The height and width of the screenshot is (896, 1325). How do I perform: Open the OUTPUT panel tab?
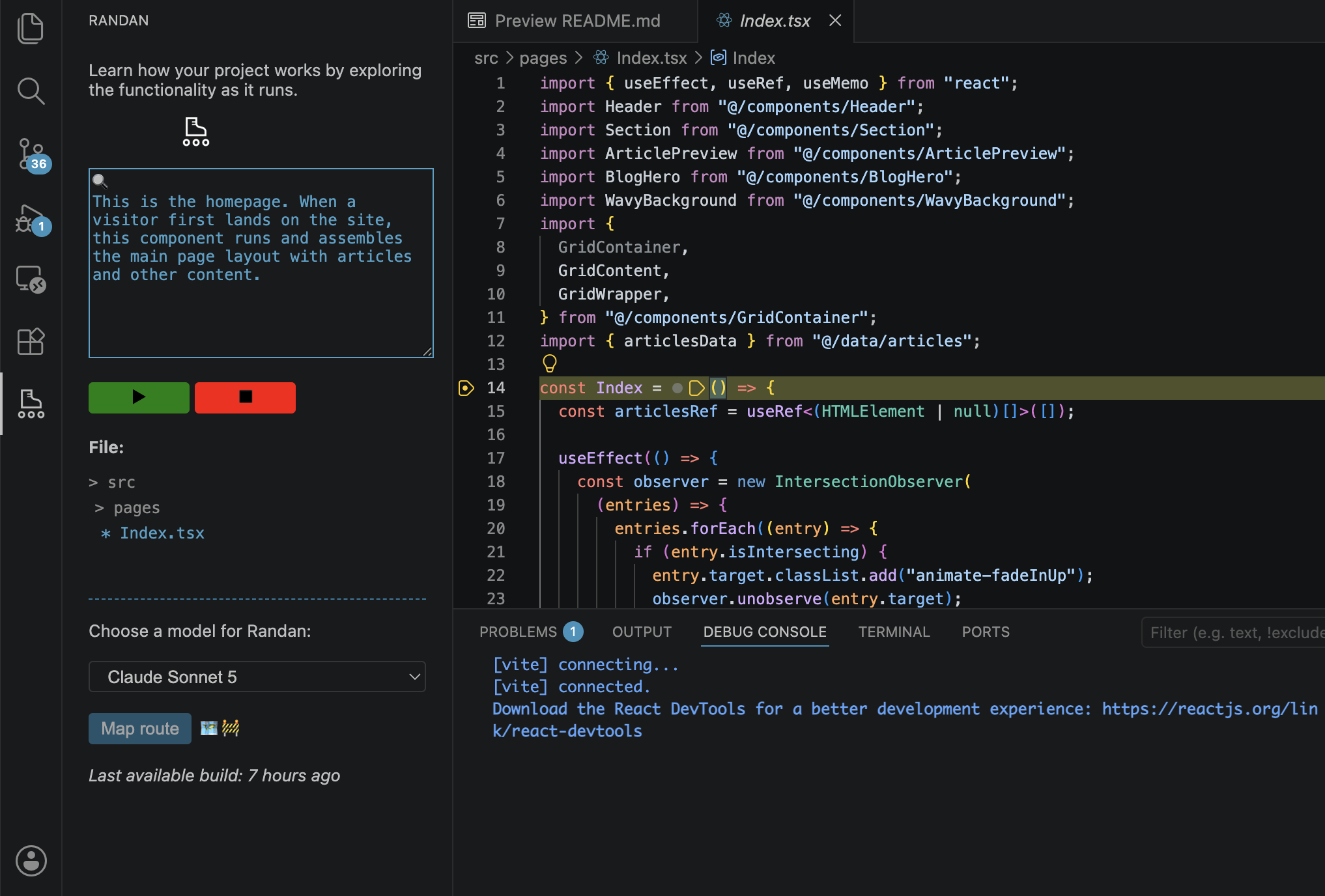642,632
